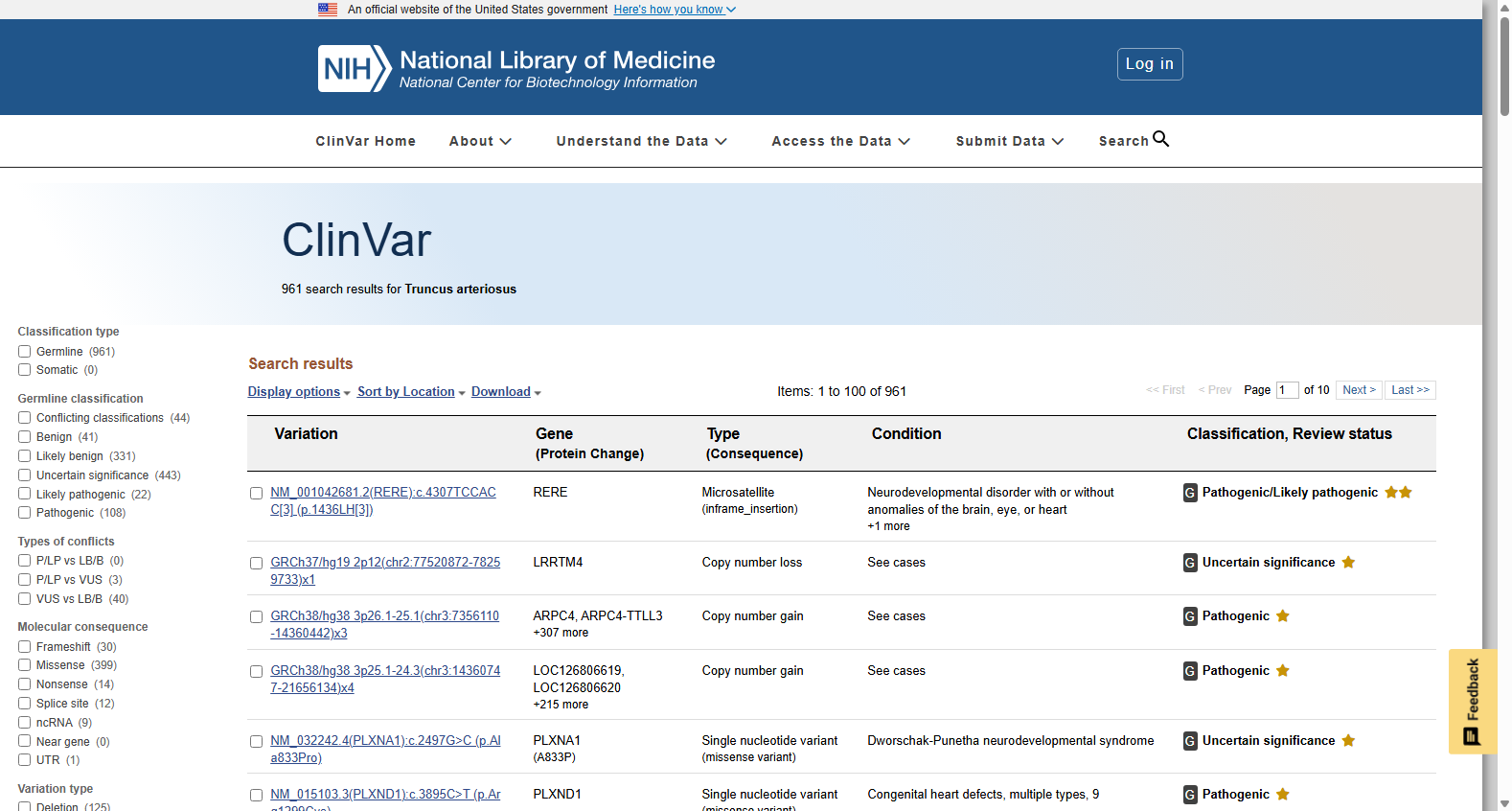This screenshot has width=1512, height=811.
Task: Expand the Submit Data menu
Action: (1010, 141)
